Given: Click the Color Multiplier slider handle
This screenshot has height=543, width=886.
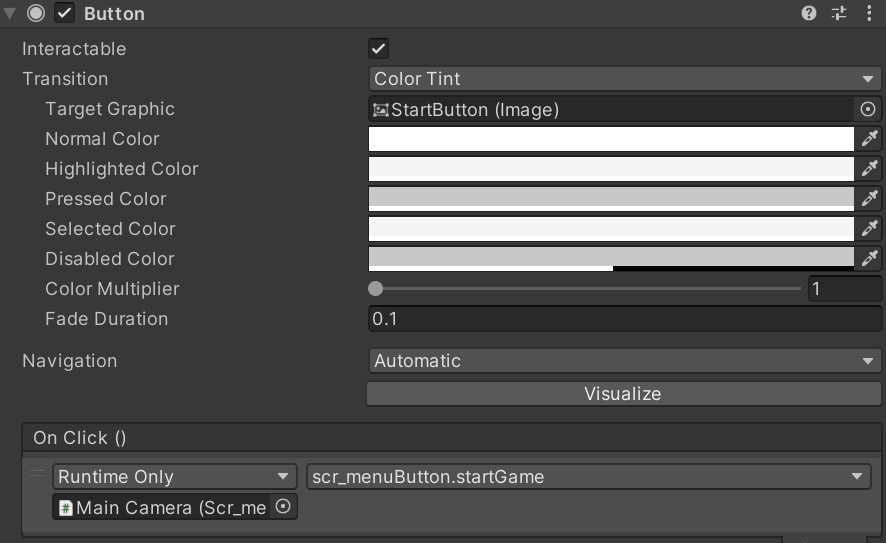Looking at the screenshot, I should click(x=375, y=289).
